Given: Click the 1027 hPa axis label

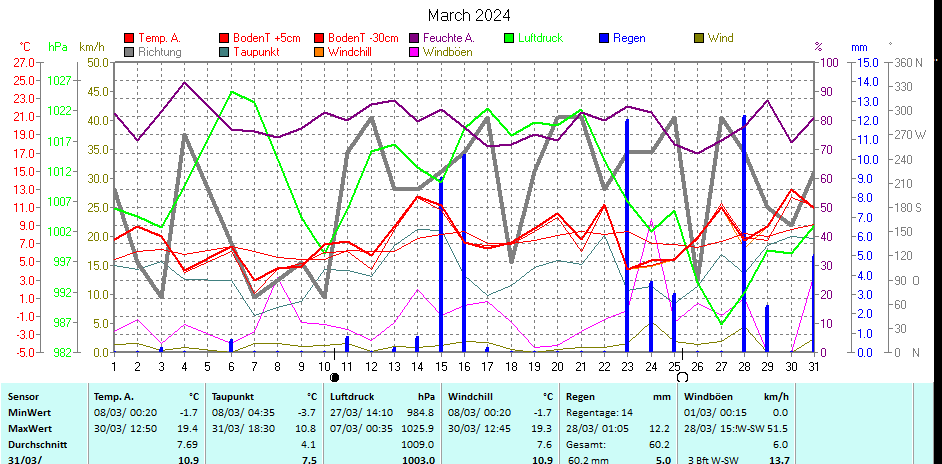Looking at the screenshot, I should (x=59, y=81).
